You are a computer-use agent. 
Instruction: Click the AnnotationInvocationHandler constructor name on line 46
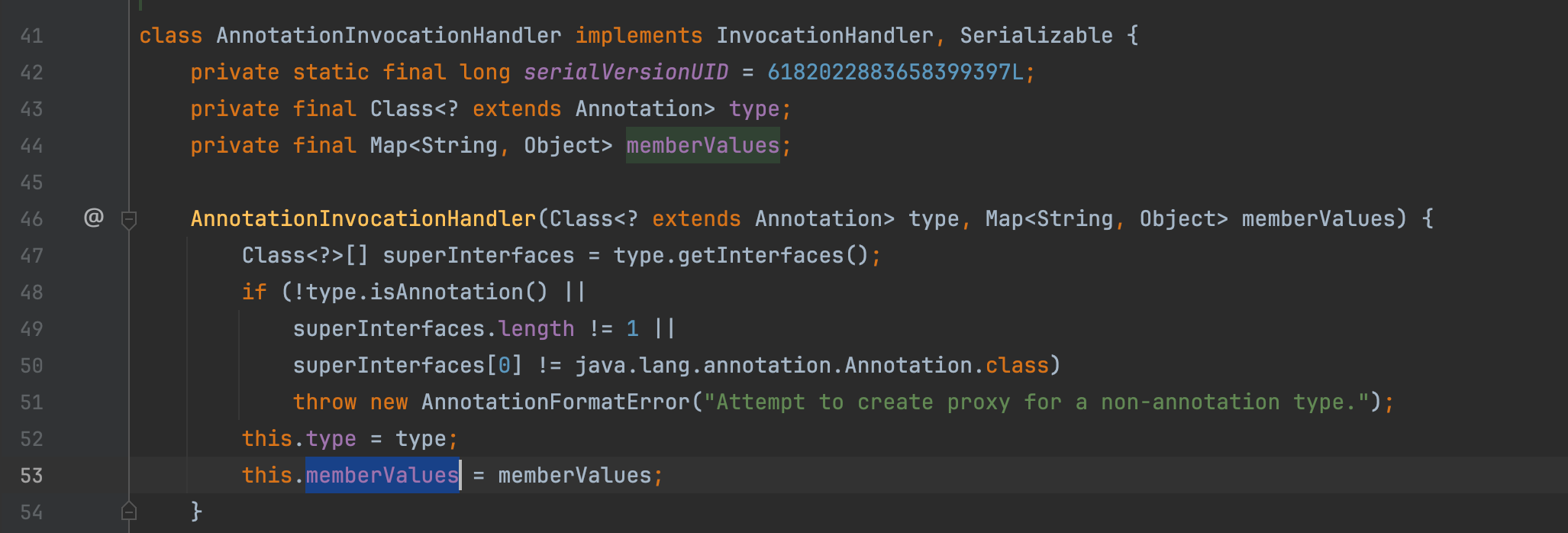[x=363, y=219]
